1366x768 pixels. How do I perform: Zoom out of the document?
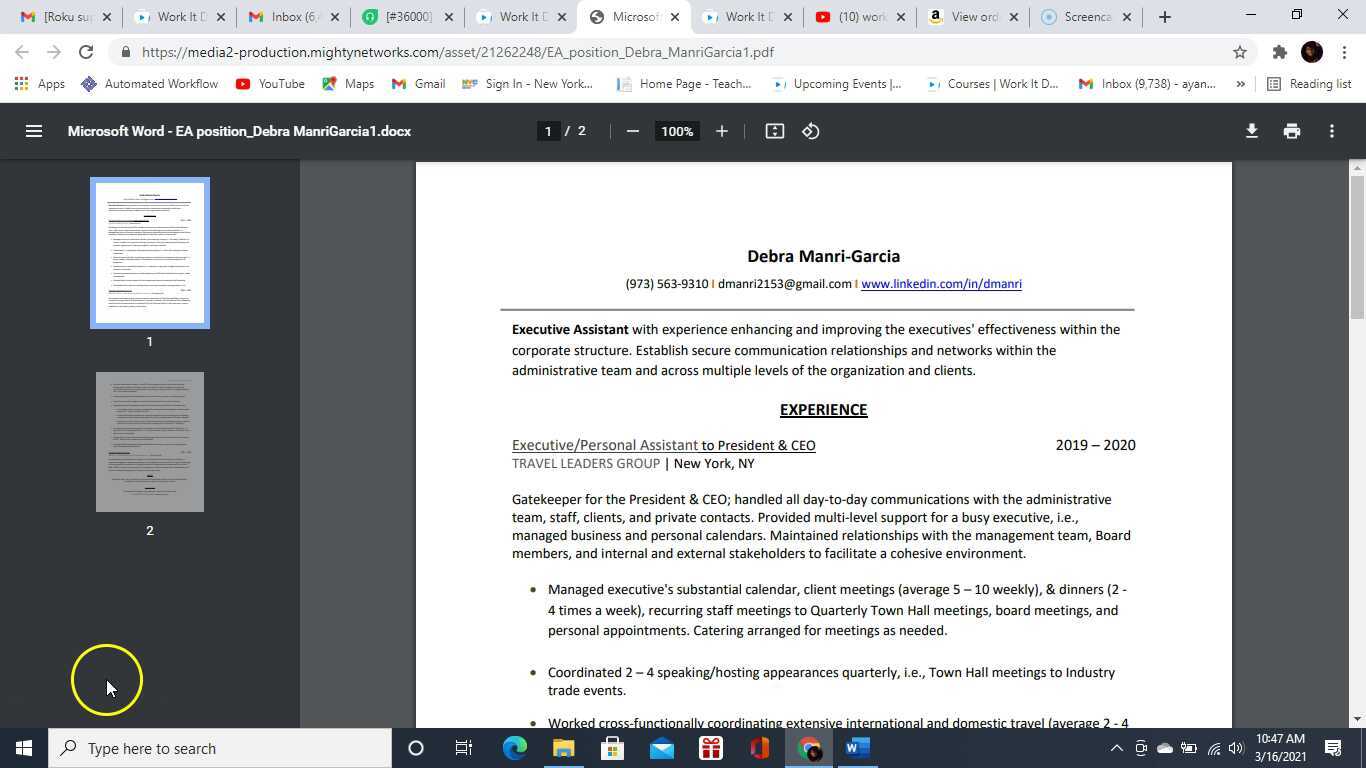632,131
